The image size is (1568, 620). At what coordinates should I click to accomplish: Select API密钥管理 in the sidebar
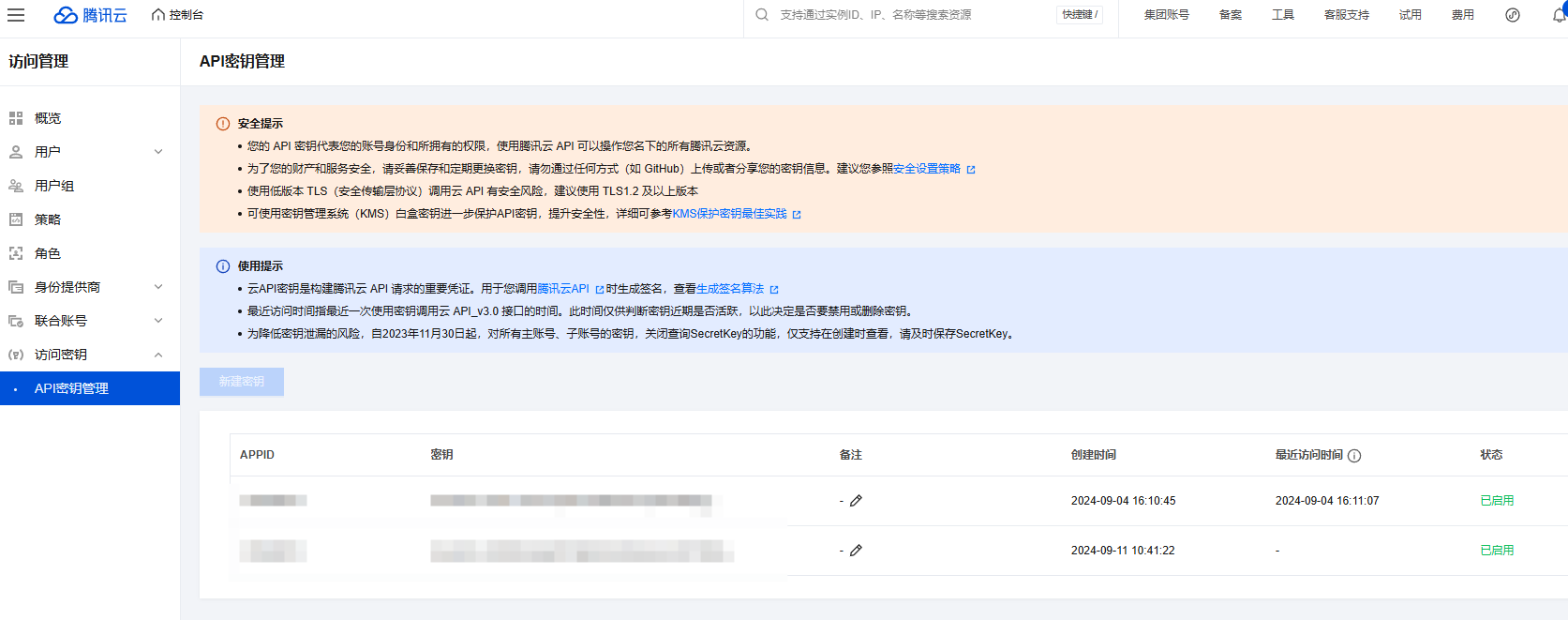coord(71,388)
